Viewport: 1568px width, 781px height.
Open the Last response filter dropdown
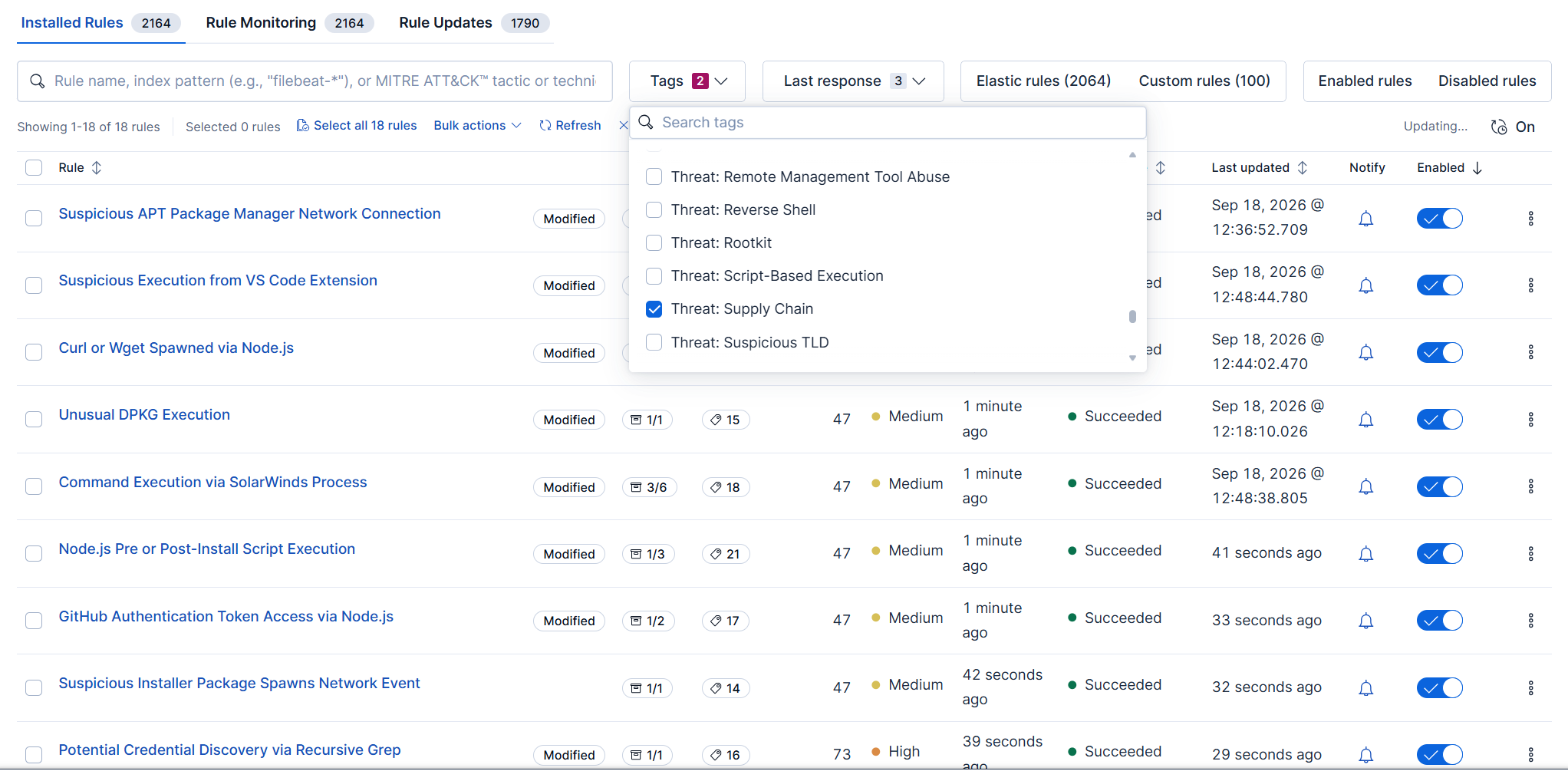pyautogui.click(x=853, y=81)
